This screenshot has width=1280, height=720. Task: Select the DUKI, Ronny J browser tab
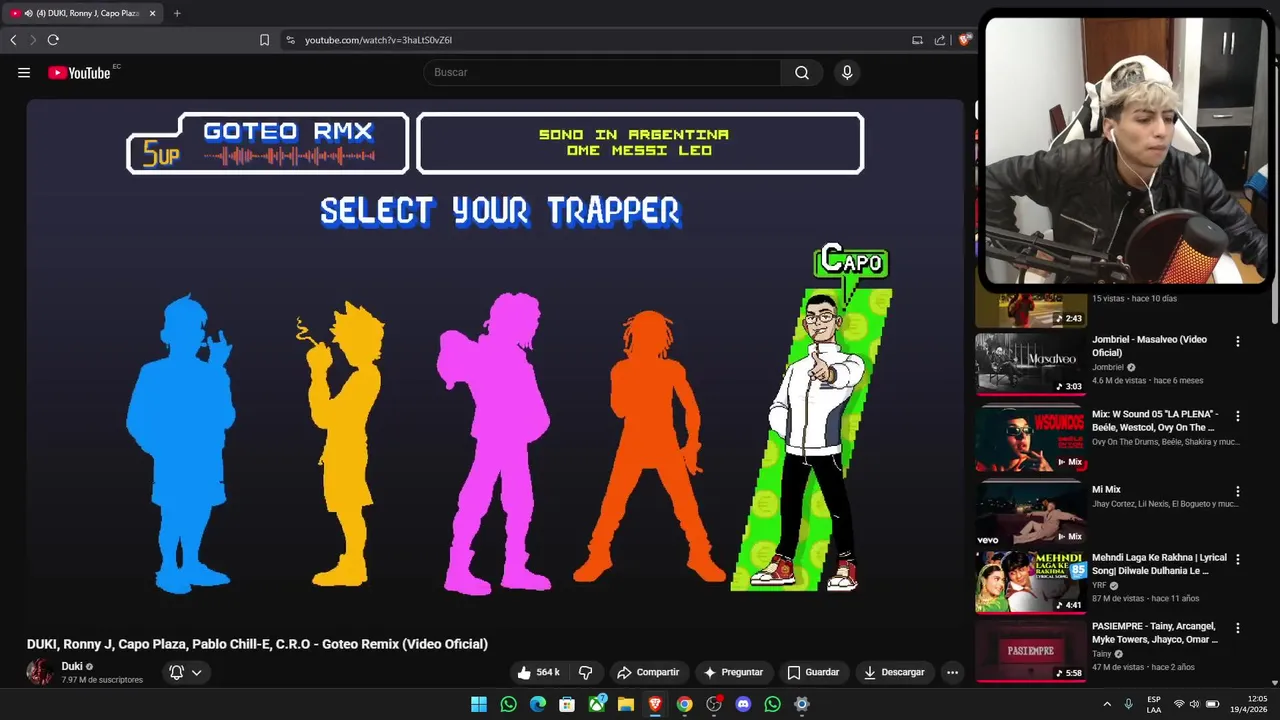pos(84,13)
